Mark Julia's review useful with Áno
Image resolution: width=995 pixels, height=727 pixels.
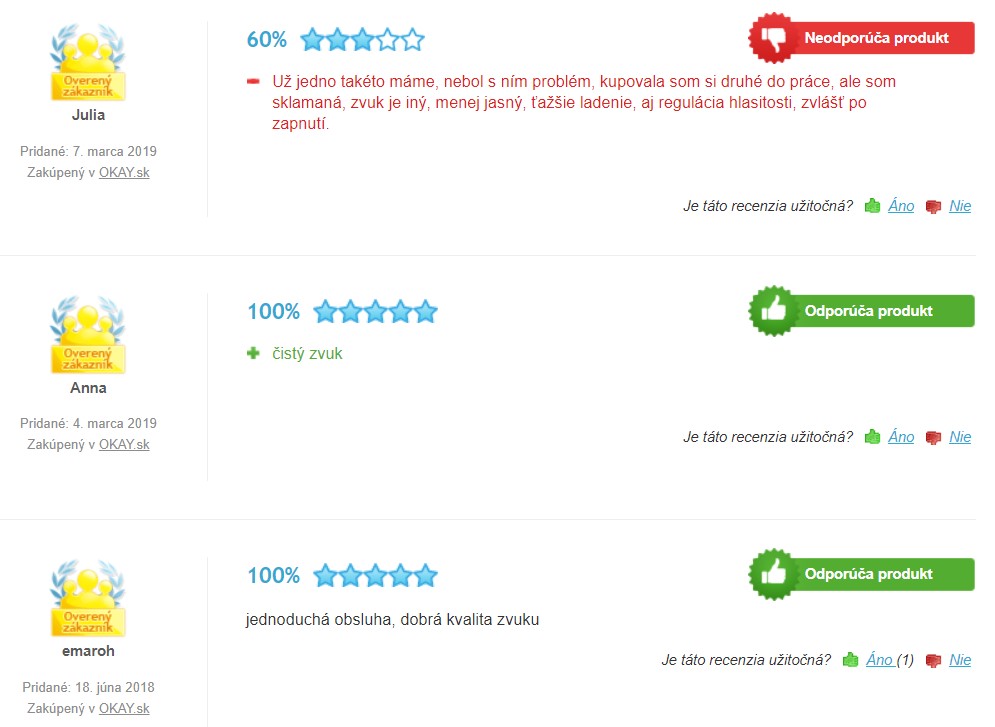901,206
